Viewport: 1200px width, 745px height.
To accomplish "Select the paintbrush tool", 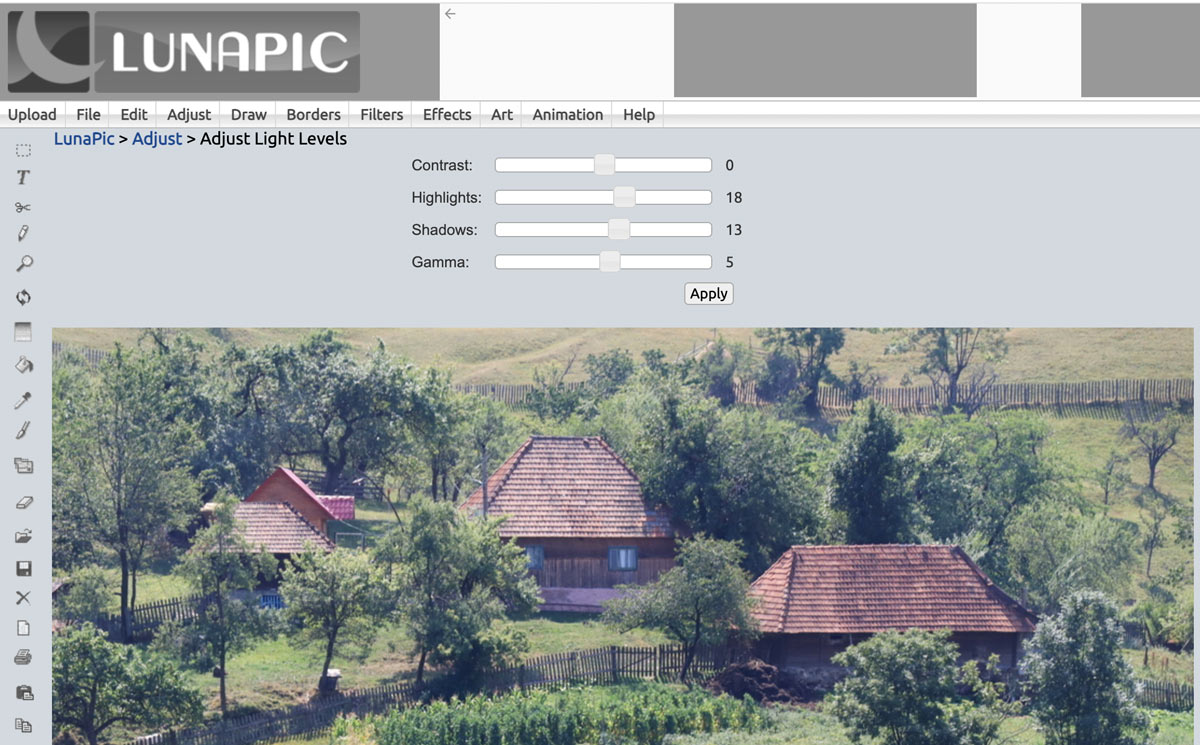I will 23,431.
